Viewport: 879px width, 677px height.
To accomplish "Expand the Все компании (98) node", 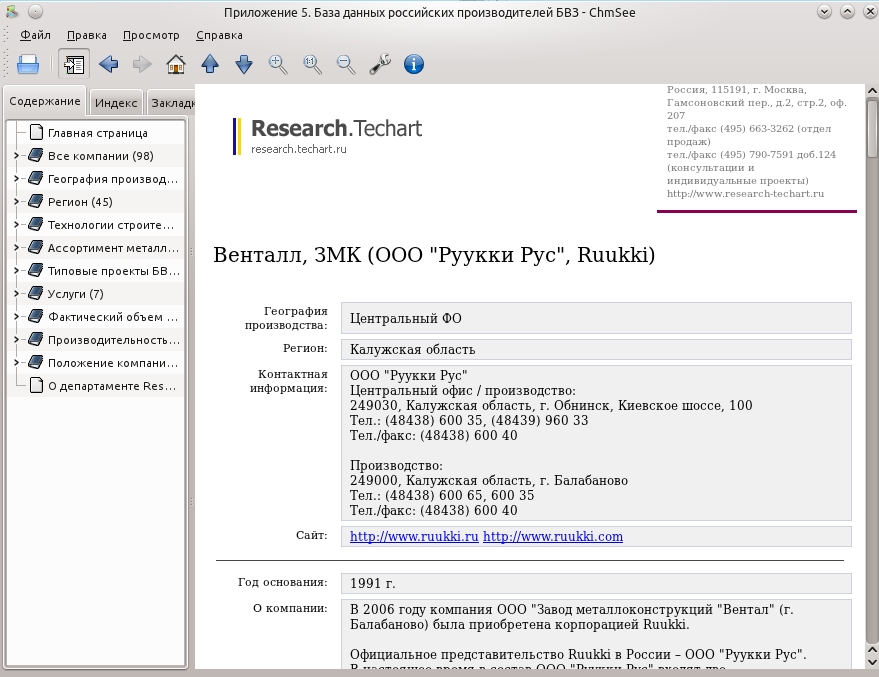I will click(x=16, y=156).
